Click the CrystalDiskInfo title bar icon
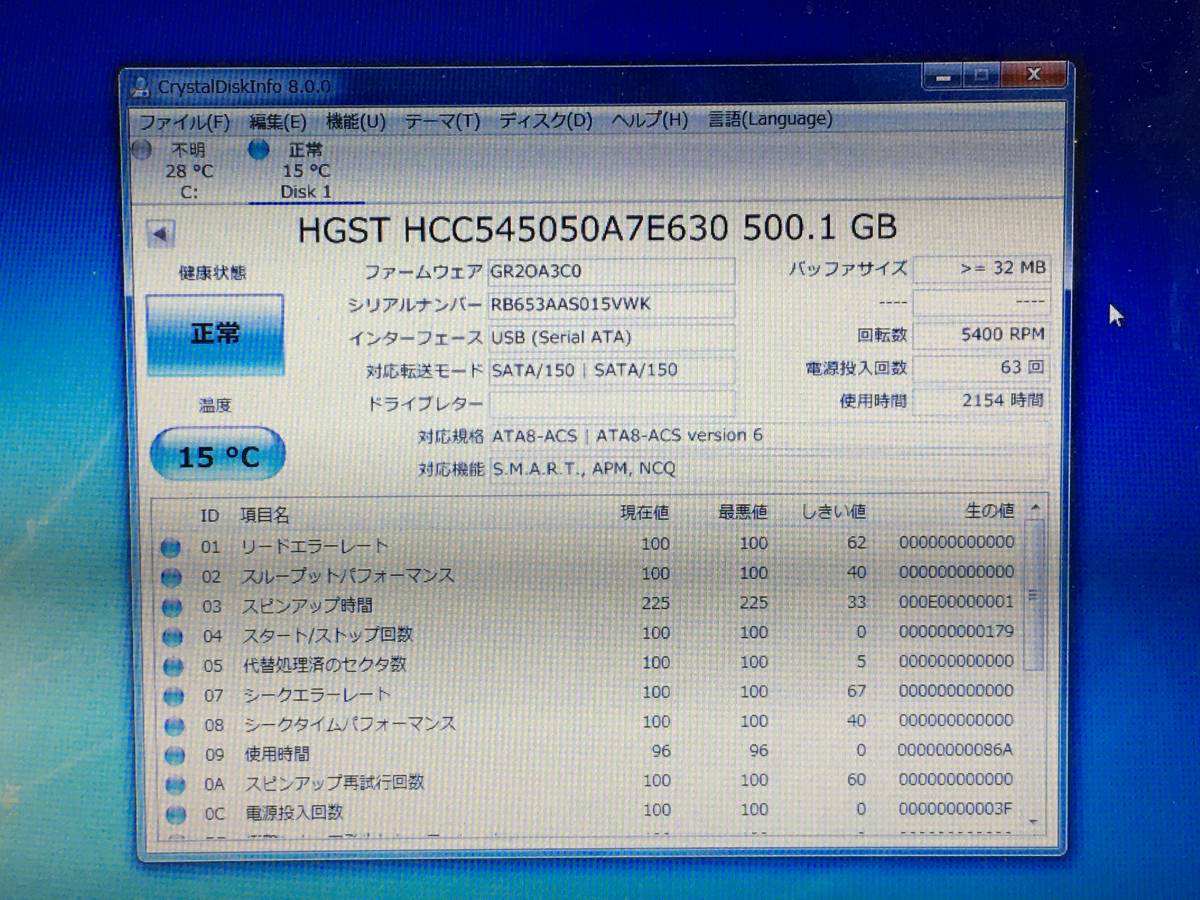The width and height of the screenshot is (1200, 900). [143, 87]
